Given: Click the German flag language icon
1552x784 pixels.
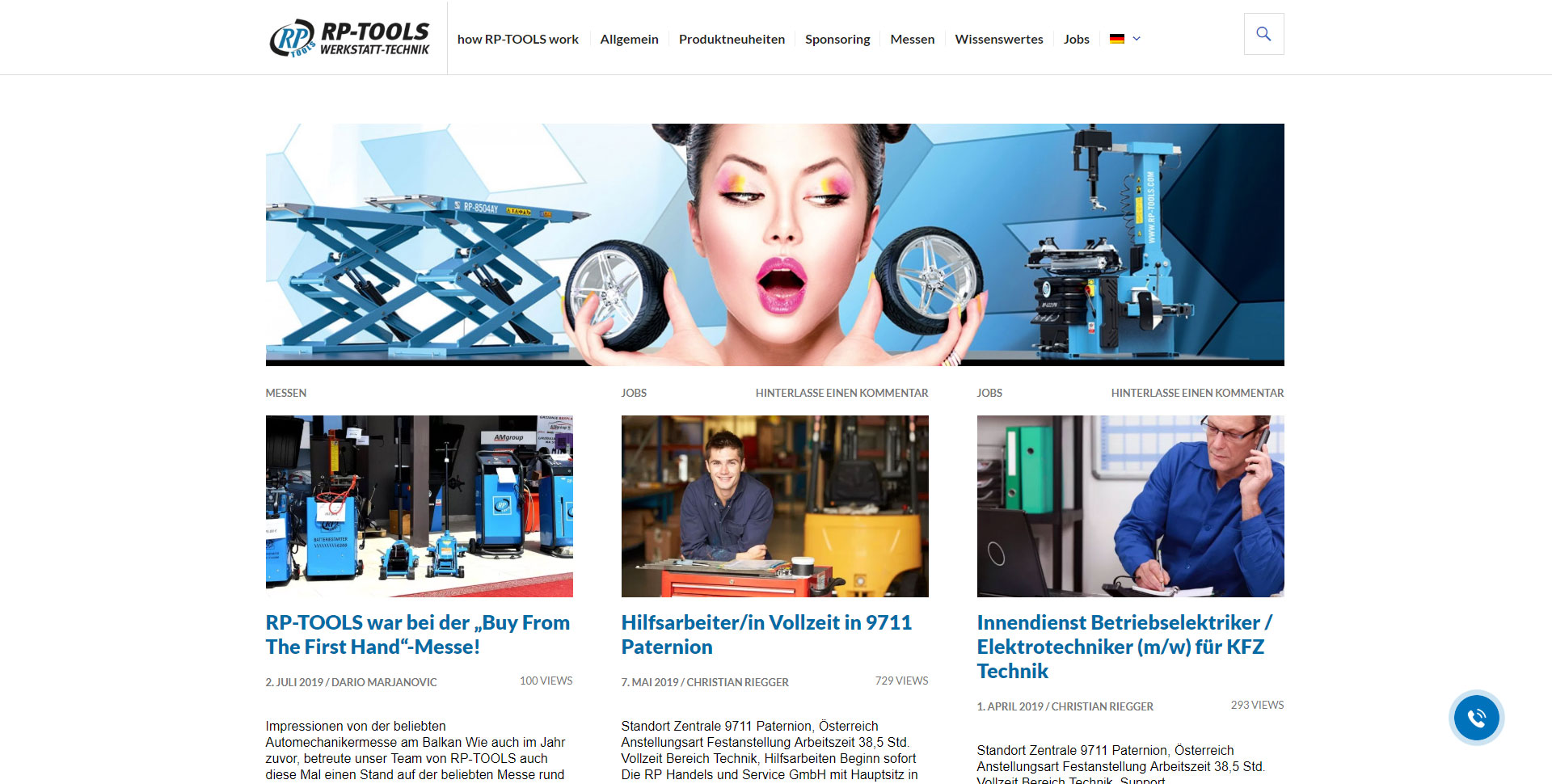Looking at the screenshot, I should [x=1117, y=39].
